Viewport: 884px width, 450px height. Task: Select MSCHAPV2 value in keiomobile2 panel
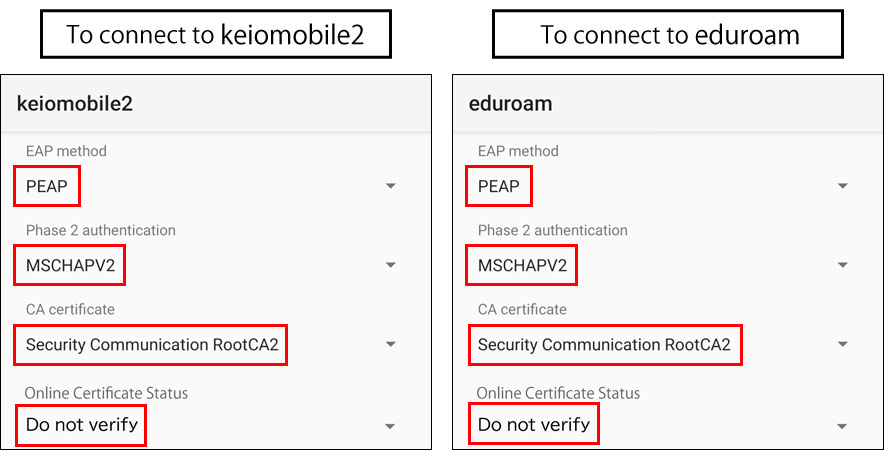click(70, 265)
